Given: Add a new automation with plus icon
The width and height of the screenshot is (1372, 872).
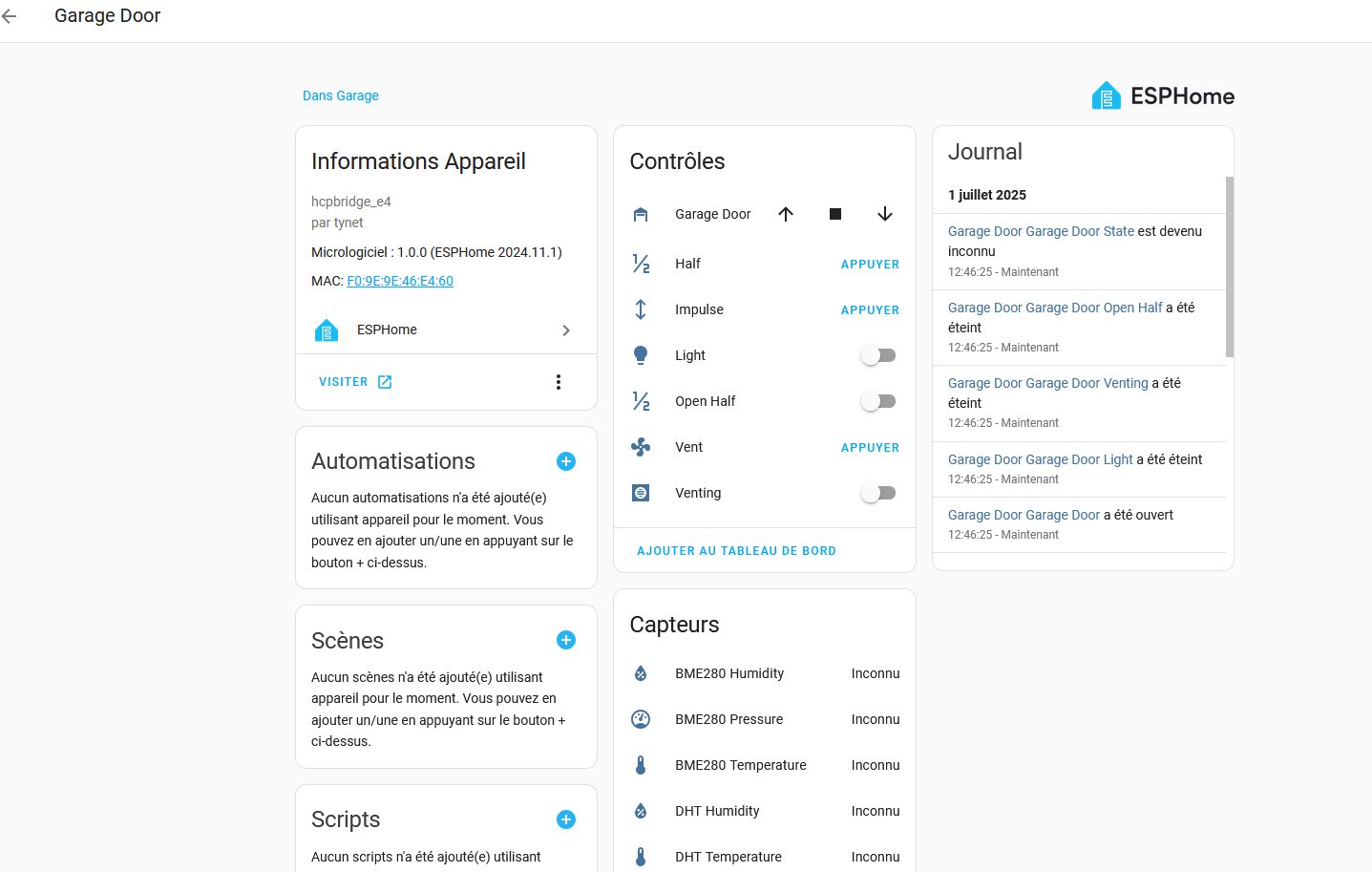Looking at the screenshot, I should click(566, 461).
